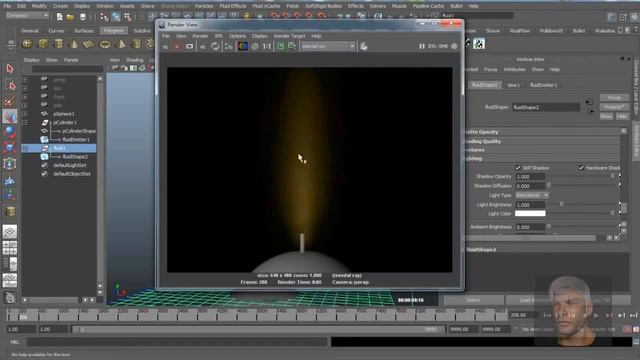Screen dimensions: 640x360
Task: Select fluidShape2 in the Outliner
Action: (x=75, y=157)
